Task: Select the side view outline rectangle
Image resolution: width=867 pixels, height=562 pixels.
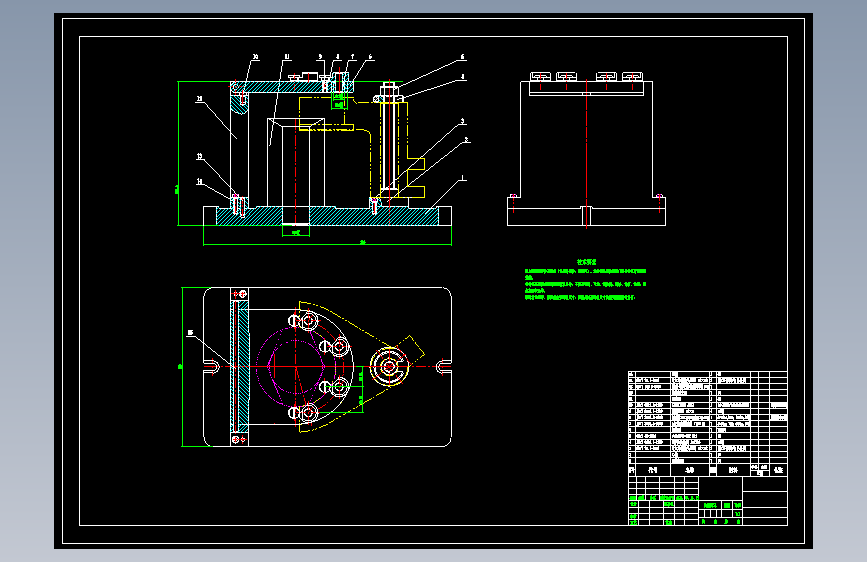Action: pos(587,153)
